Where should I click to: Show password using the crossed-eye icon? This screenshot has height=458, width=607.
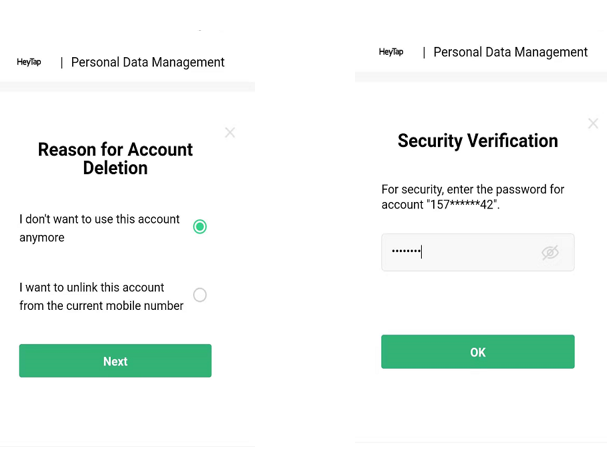(550, 253)
